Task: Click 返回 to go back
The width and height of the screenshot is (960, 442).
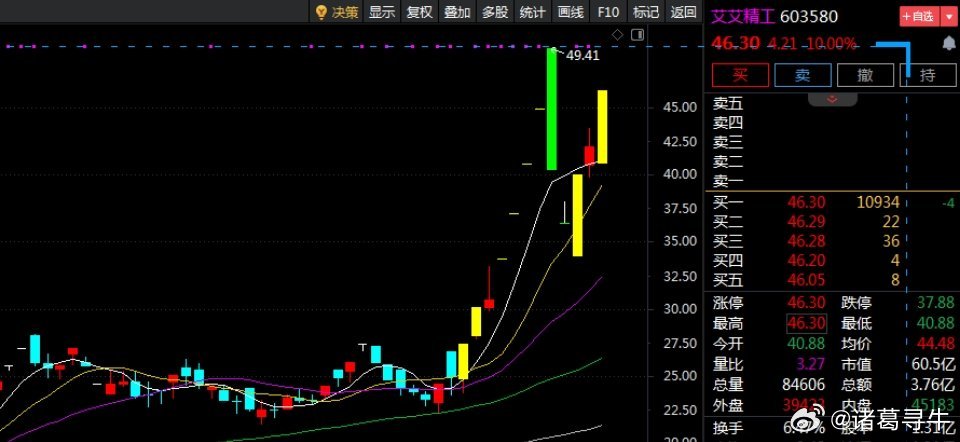Action: [x=683, y=12]
